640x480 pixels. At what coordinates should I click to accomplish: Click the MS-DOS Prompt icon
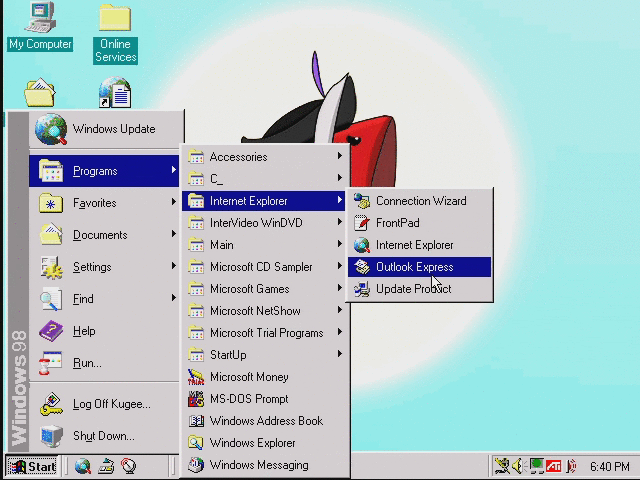pos(196,399)
